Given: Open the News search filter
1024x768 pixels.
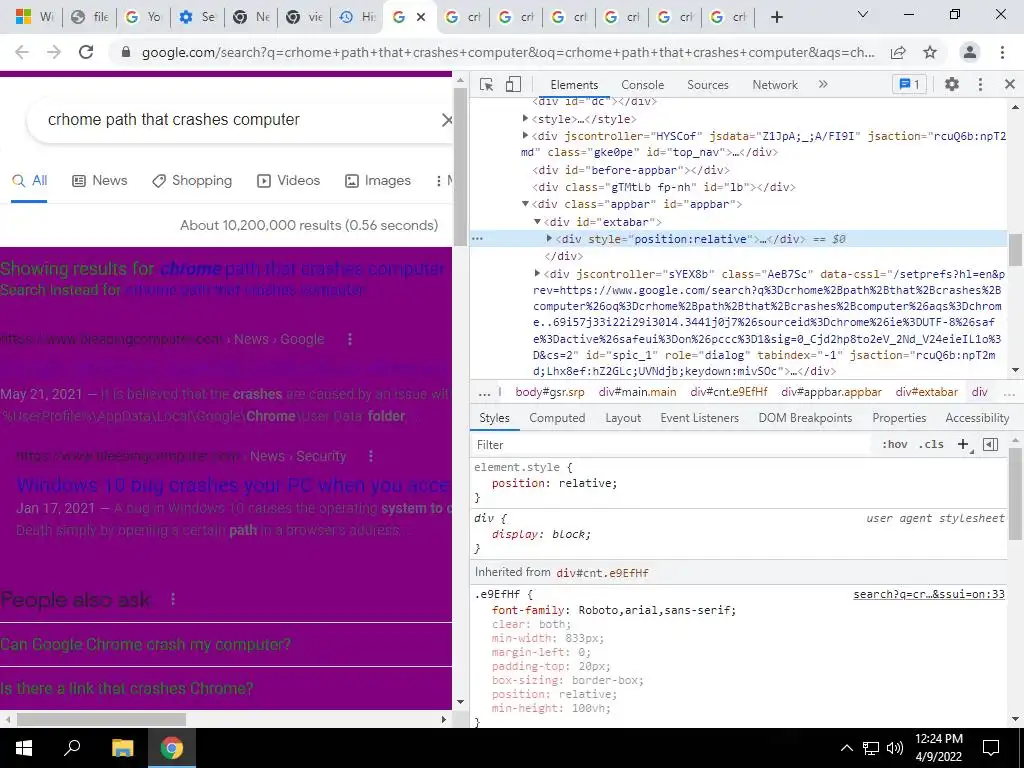Looking at the screenshot, I should pyautogui.click(x=99, y=181).
